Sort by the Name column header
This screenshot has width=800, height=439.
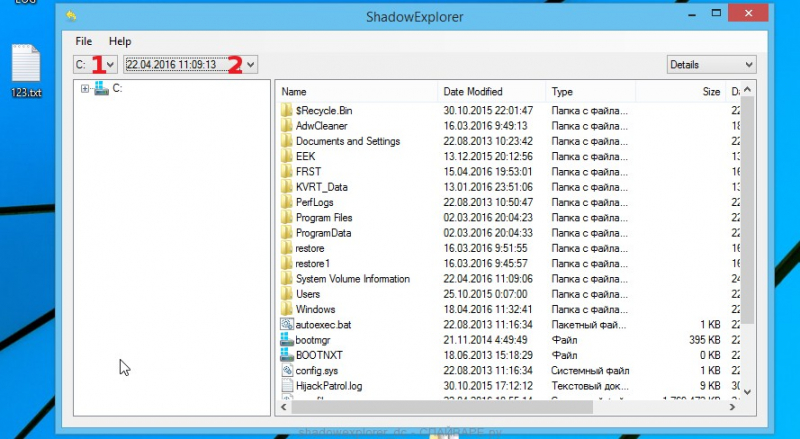pos(357,92)
